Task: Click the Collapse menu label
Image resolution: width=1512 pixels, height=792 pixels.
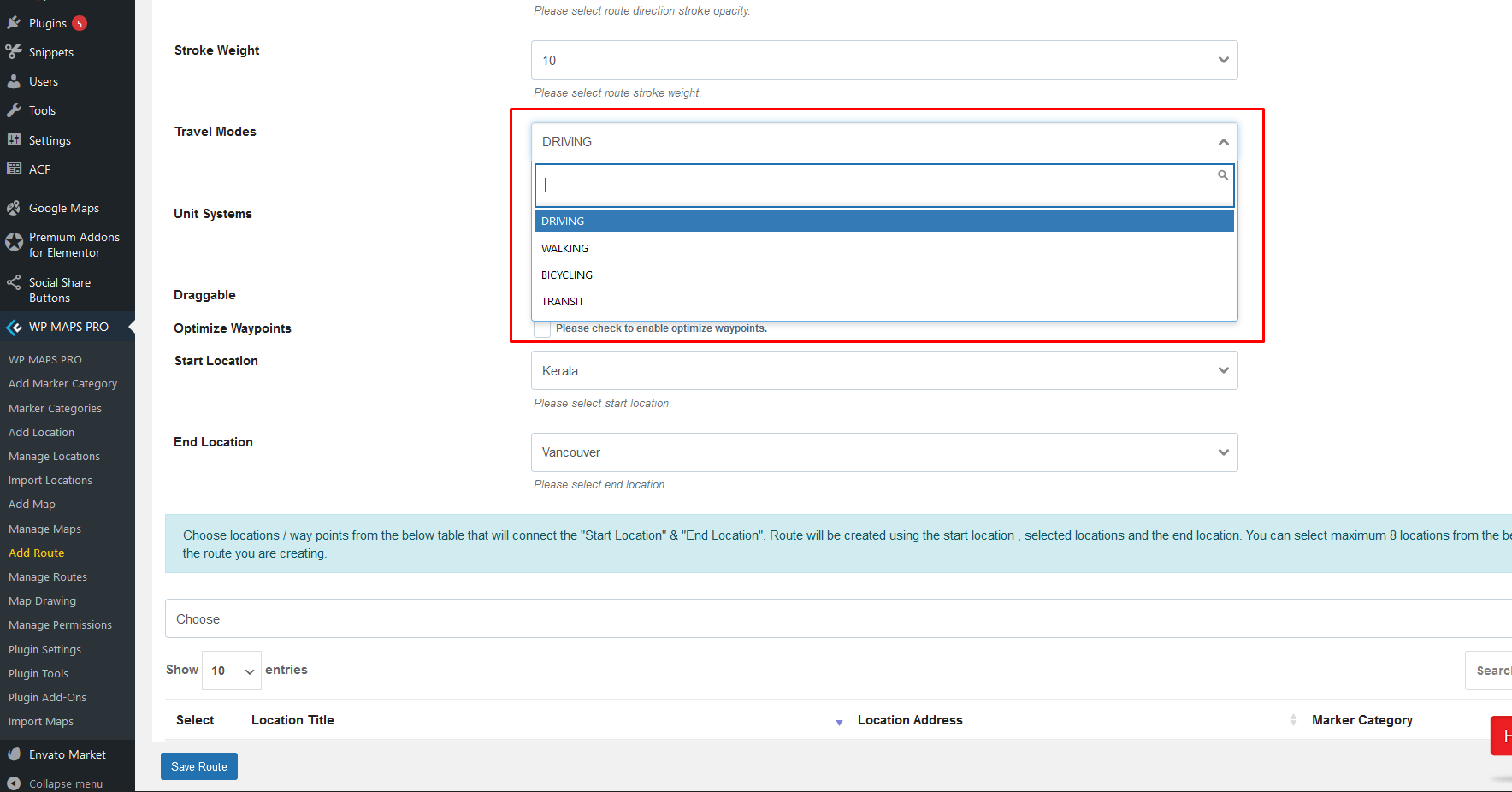Action: coord(66,783)
